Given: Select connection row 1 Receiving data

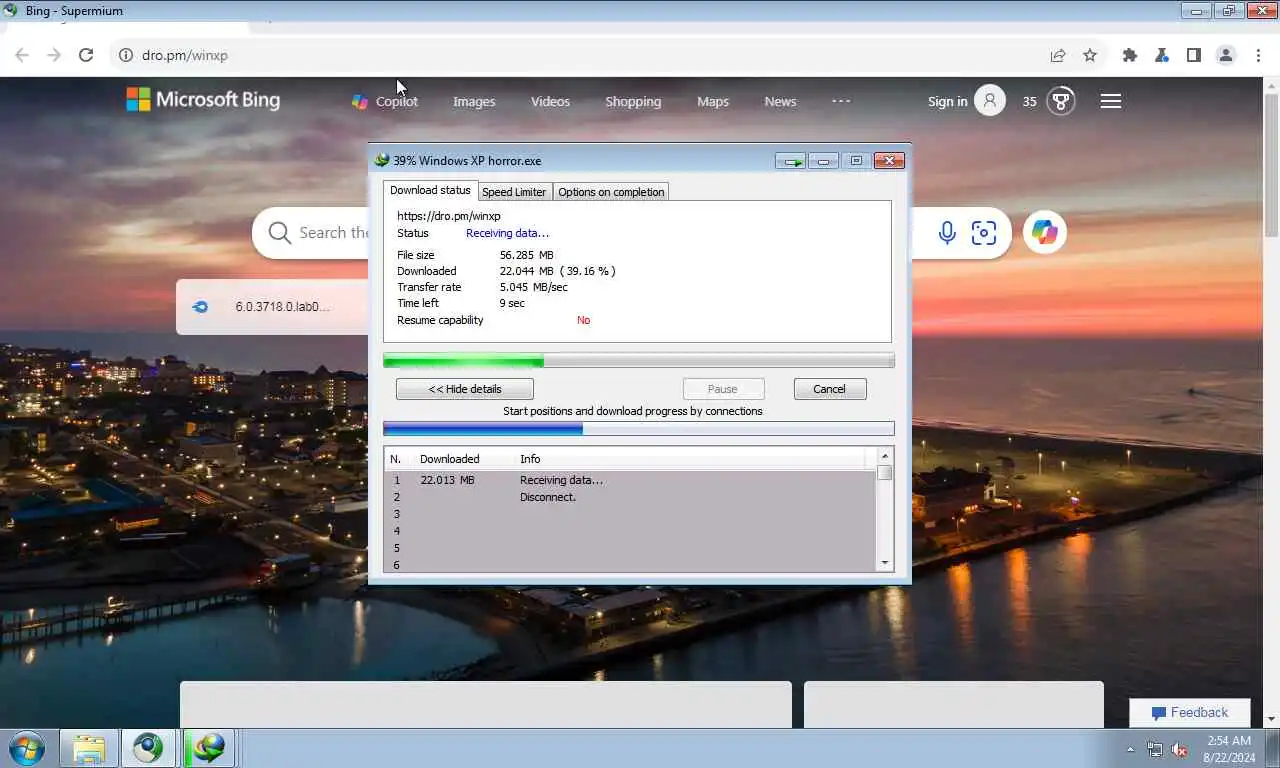Looking at the screenshot, I should (x=631, y=480).
